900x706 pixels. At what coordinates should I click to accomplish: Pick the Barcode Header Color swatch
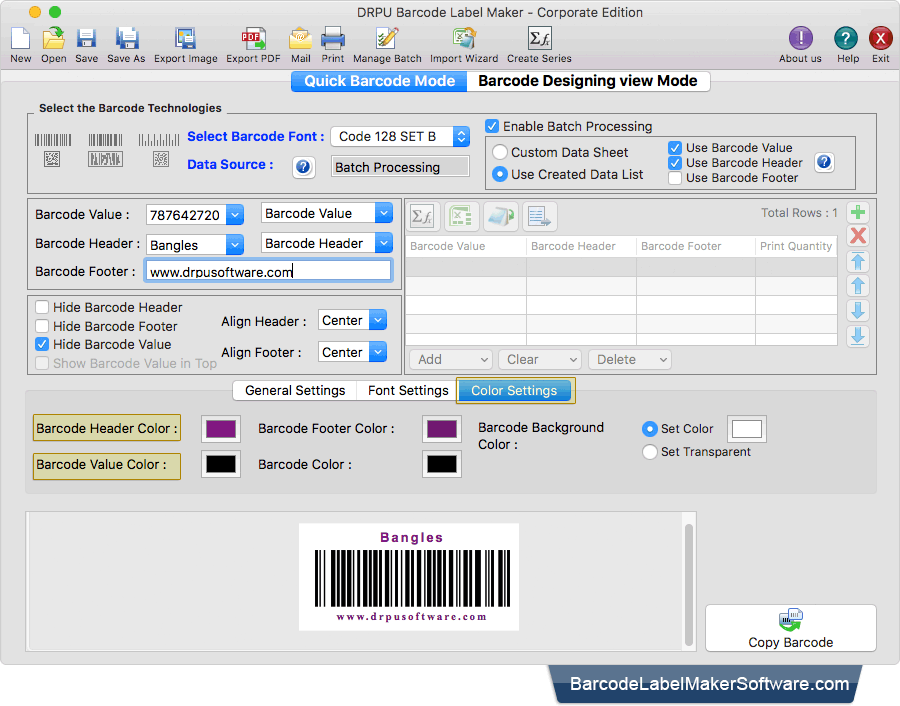pyautogui.click(x=221, y=429)
